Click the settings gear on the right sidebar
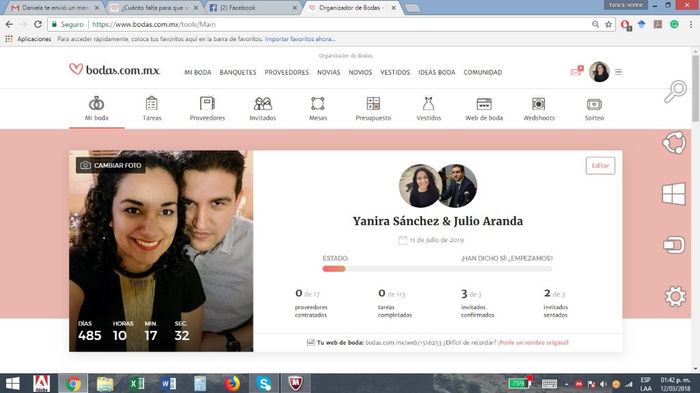700x393 pixels. click(x=675, y=296)
